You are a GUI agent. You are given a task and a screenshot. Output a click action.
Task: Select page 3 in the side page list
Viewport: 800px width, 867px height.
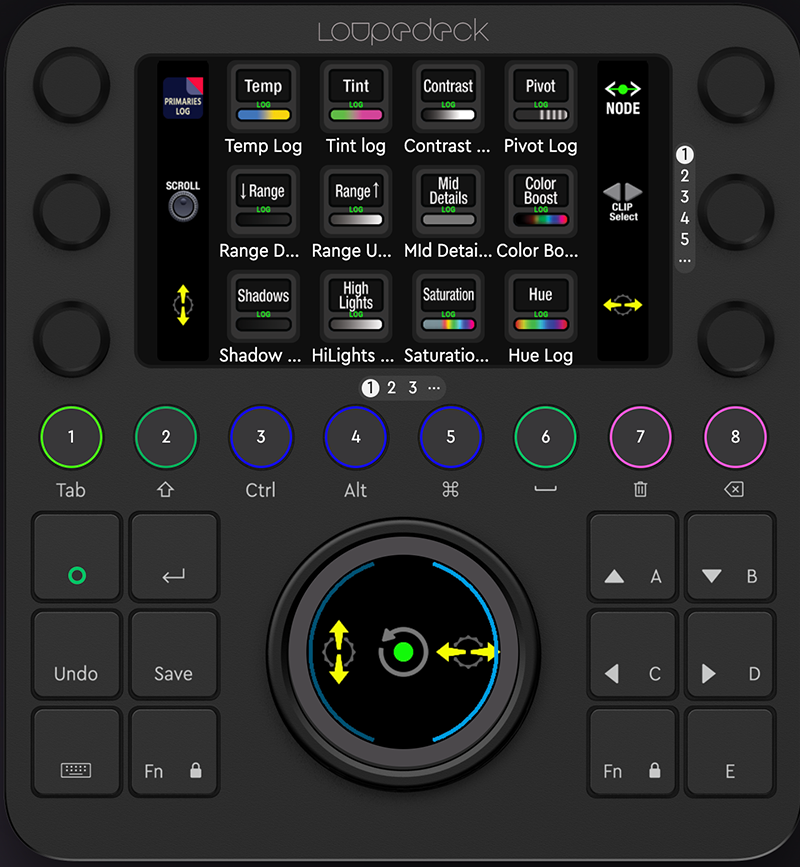(x=685, y=194)
